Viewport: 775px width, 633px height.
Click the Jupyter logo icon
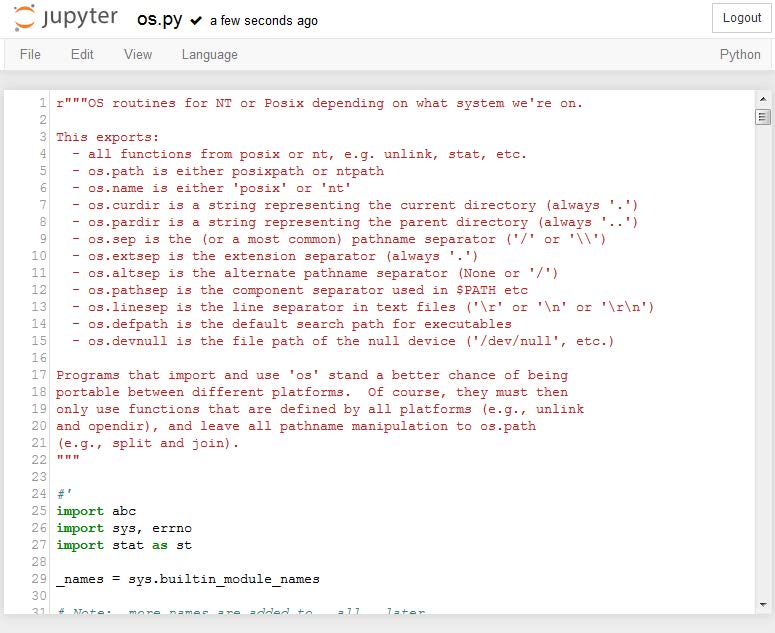tap(25, 19)
